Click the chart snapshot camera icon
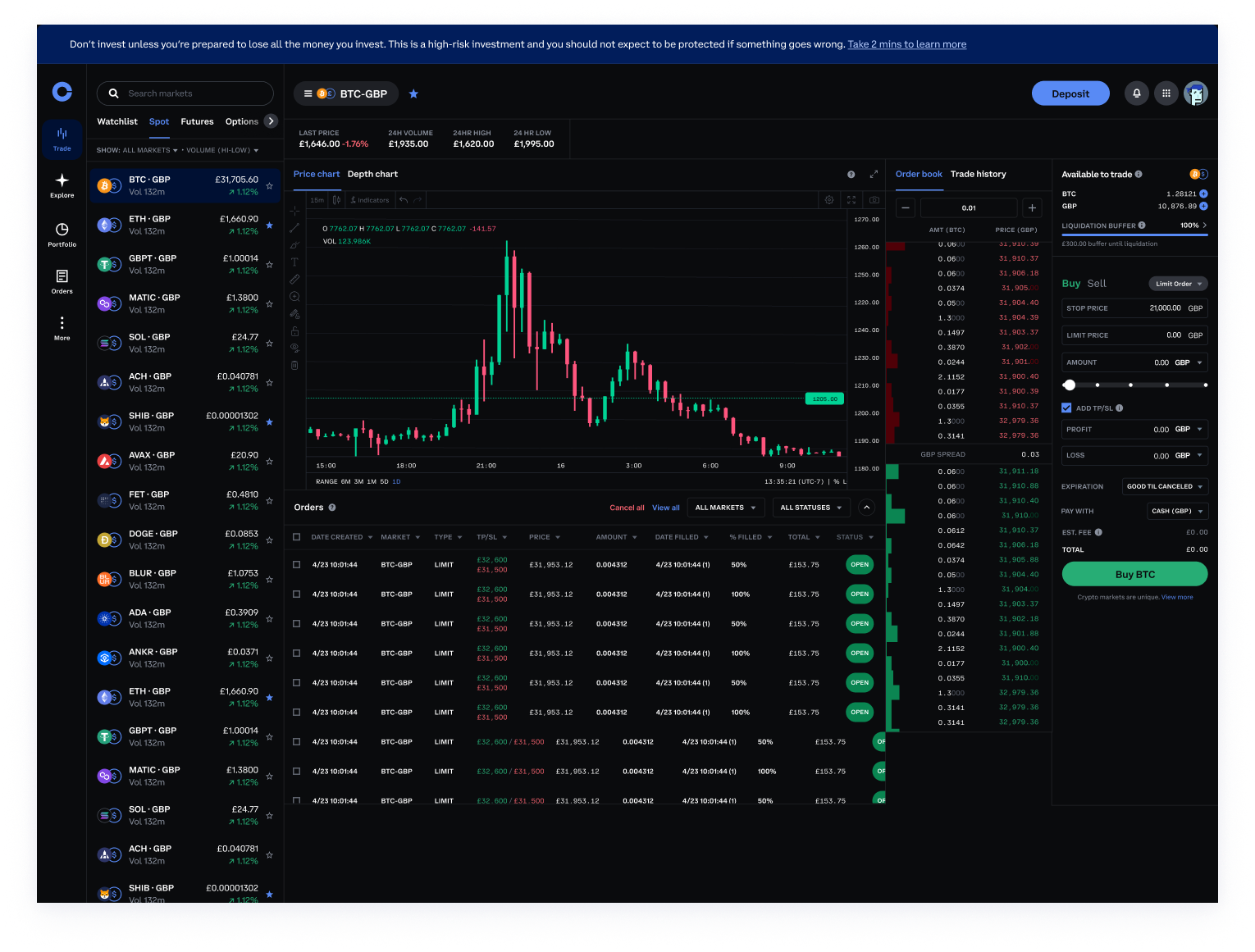The image size is (1255, 952). [x=874, y=200]
